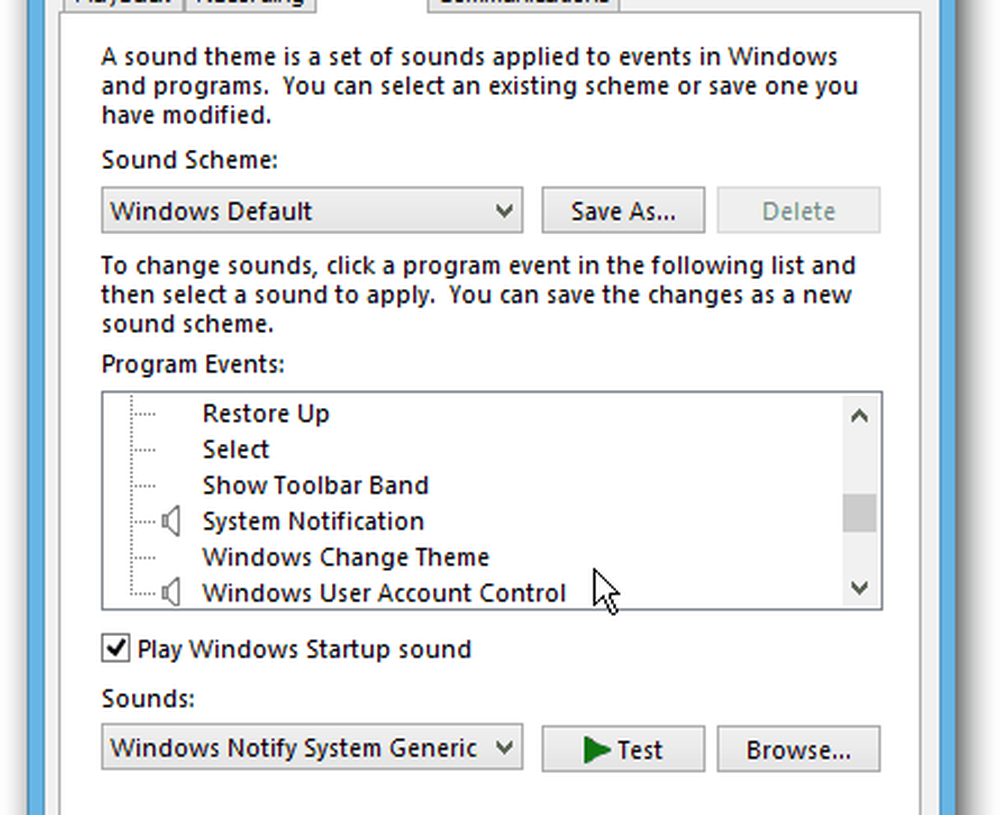Select the Restore Up program event
Image resolution: width=1000 pixels, height=815 pixels.
(x=265, y=413)
